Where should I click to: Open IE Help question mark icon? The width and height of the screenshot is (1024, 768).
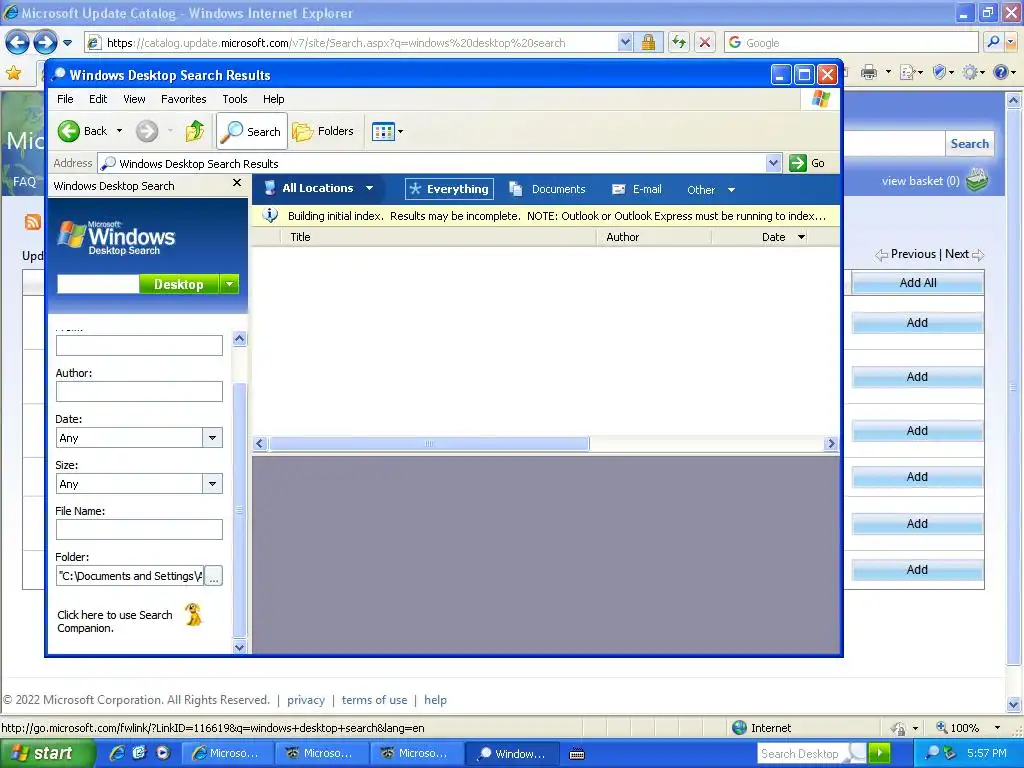coord(1000,72)
